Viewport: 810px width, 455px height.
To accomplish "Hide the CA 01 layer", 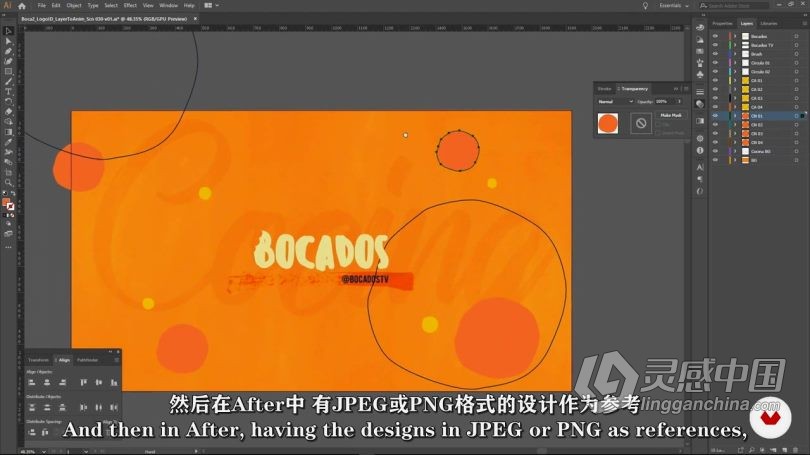I will click(715, 81).
